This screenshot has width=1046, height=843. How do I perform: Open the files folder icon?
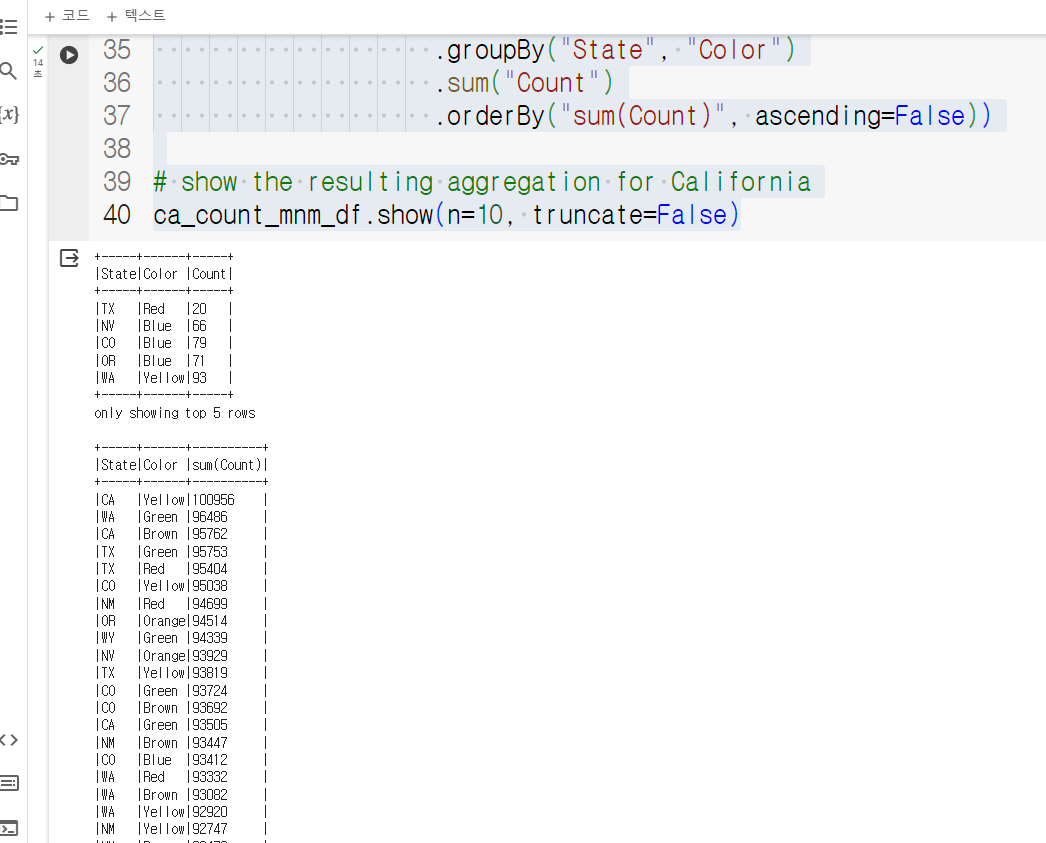pyautogui.click(x=9, y=203)
